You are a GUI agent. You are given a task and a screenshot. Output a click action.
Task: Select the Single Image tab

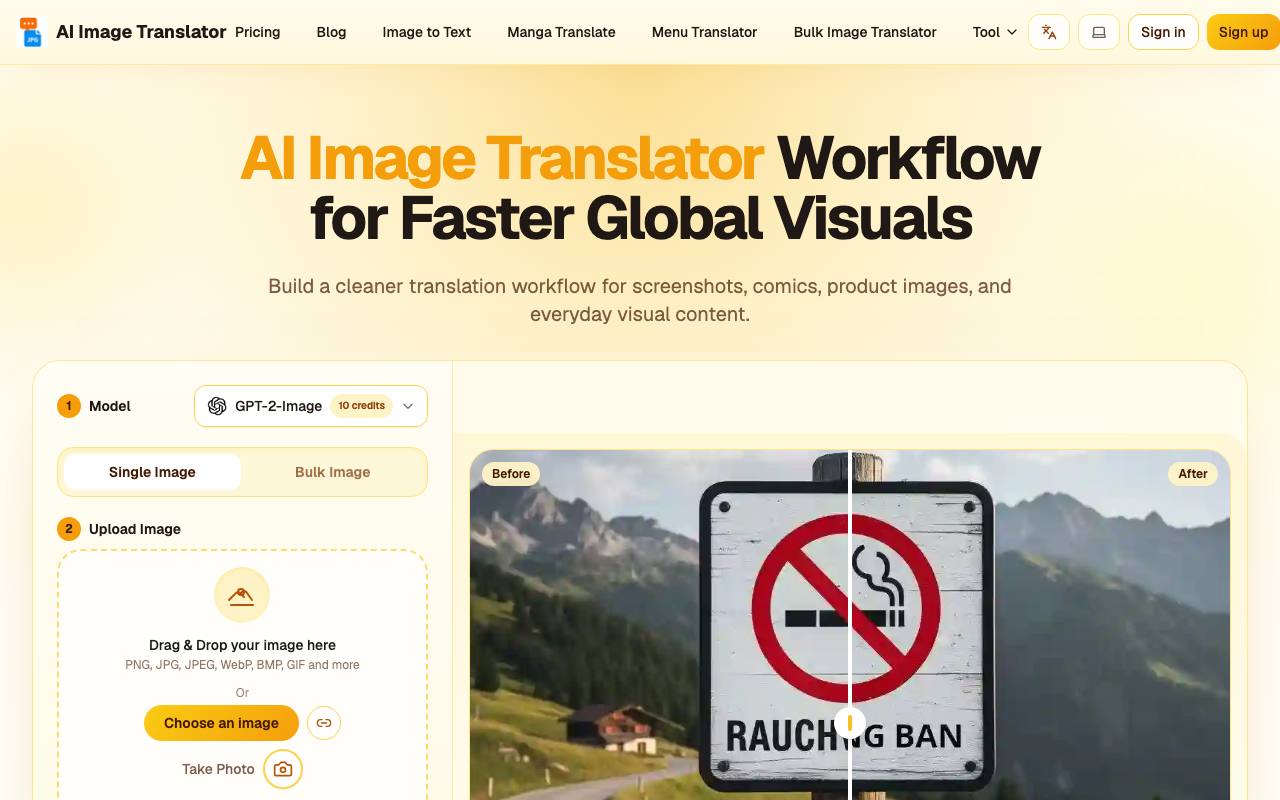152,472
